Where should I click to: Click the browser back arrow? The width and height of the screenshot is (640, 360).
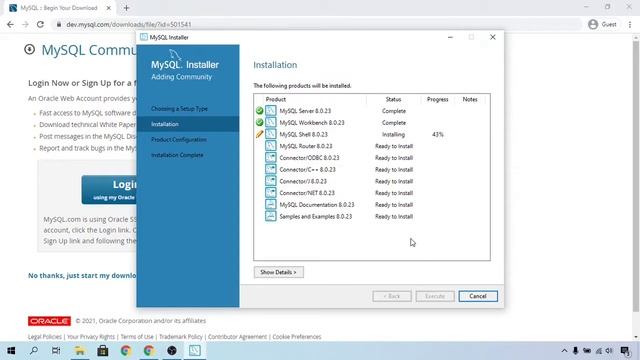click(x=10, y=24)
